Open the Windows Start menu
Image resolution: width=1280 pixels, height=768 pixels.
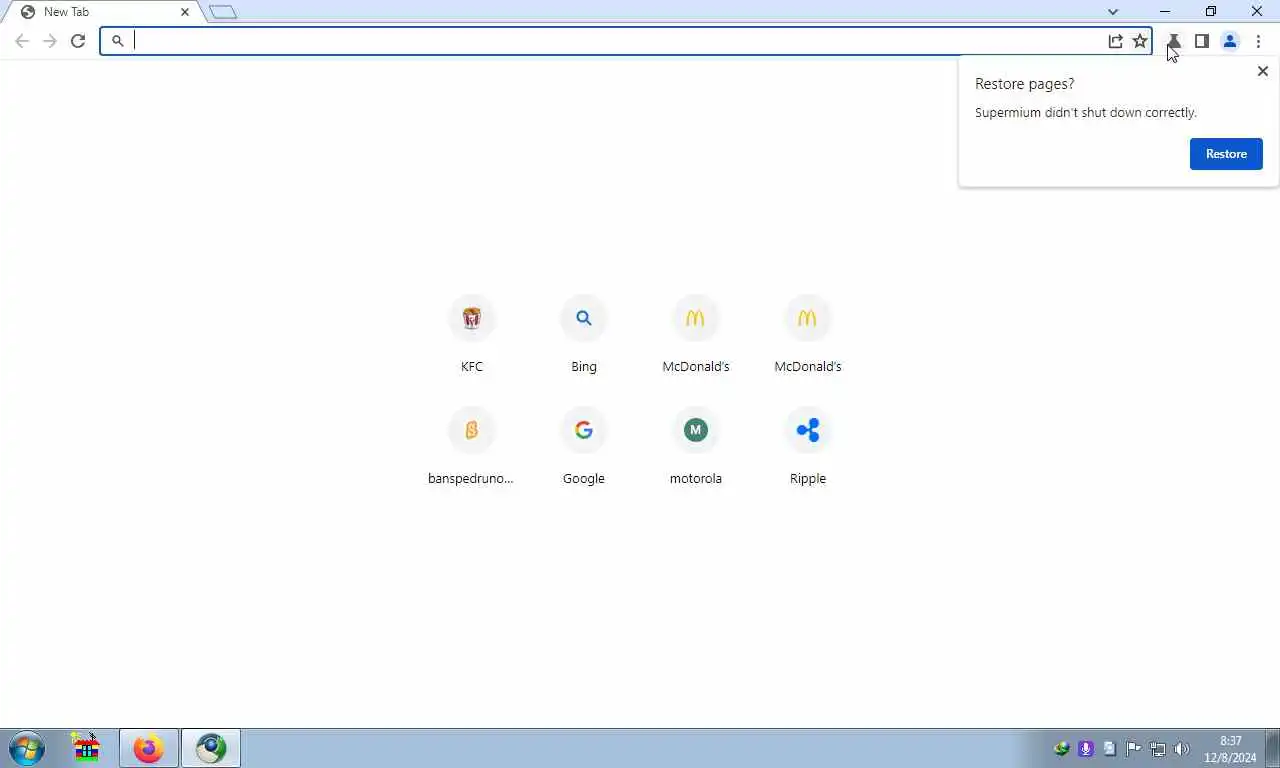tap(27, 748)
